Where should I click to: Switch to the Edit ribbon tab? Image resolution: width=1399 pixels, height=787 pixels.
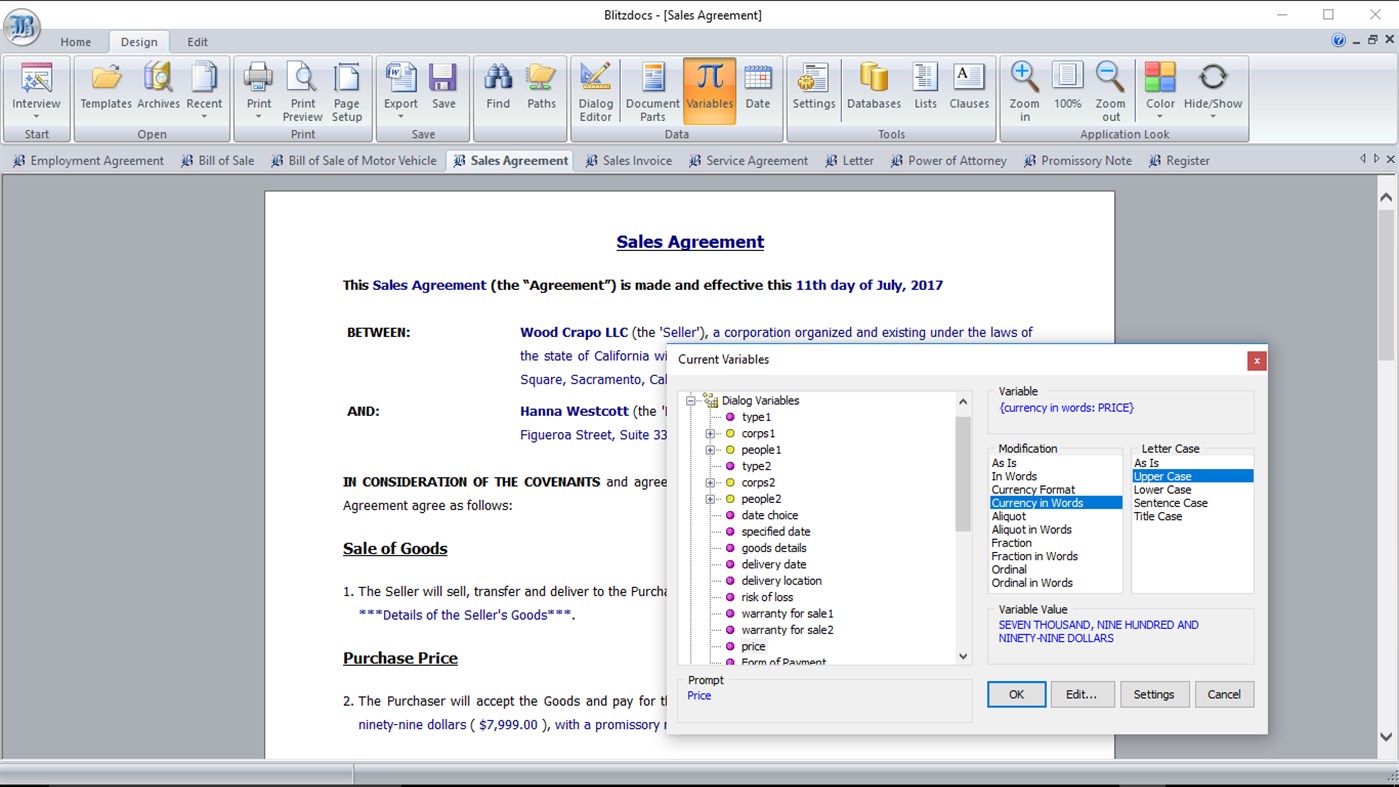coord(197,42)
